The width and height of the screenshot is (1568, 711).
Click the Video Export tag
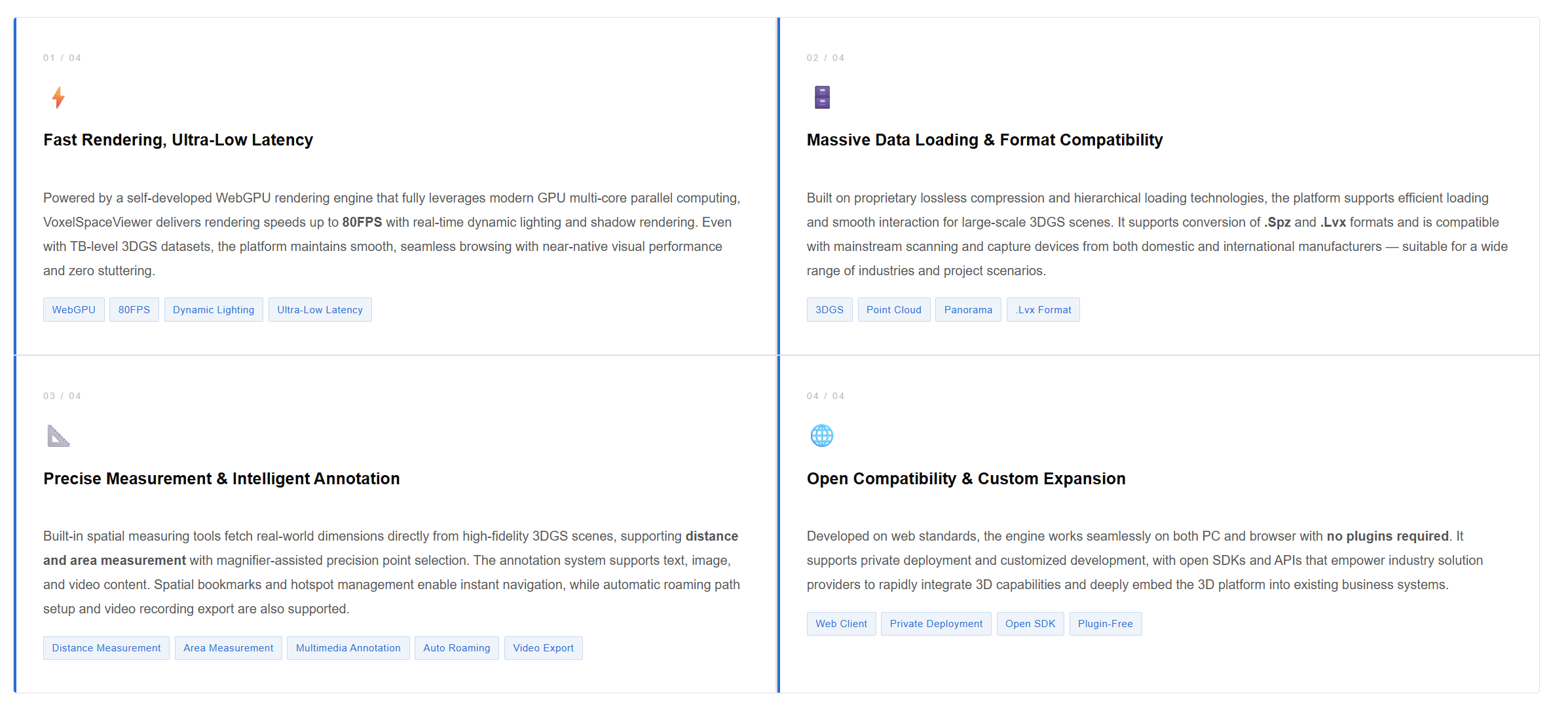544,648
